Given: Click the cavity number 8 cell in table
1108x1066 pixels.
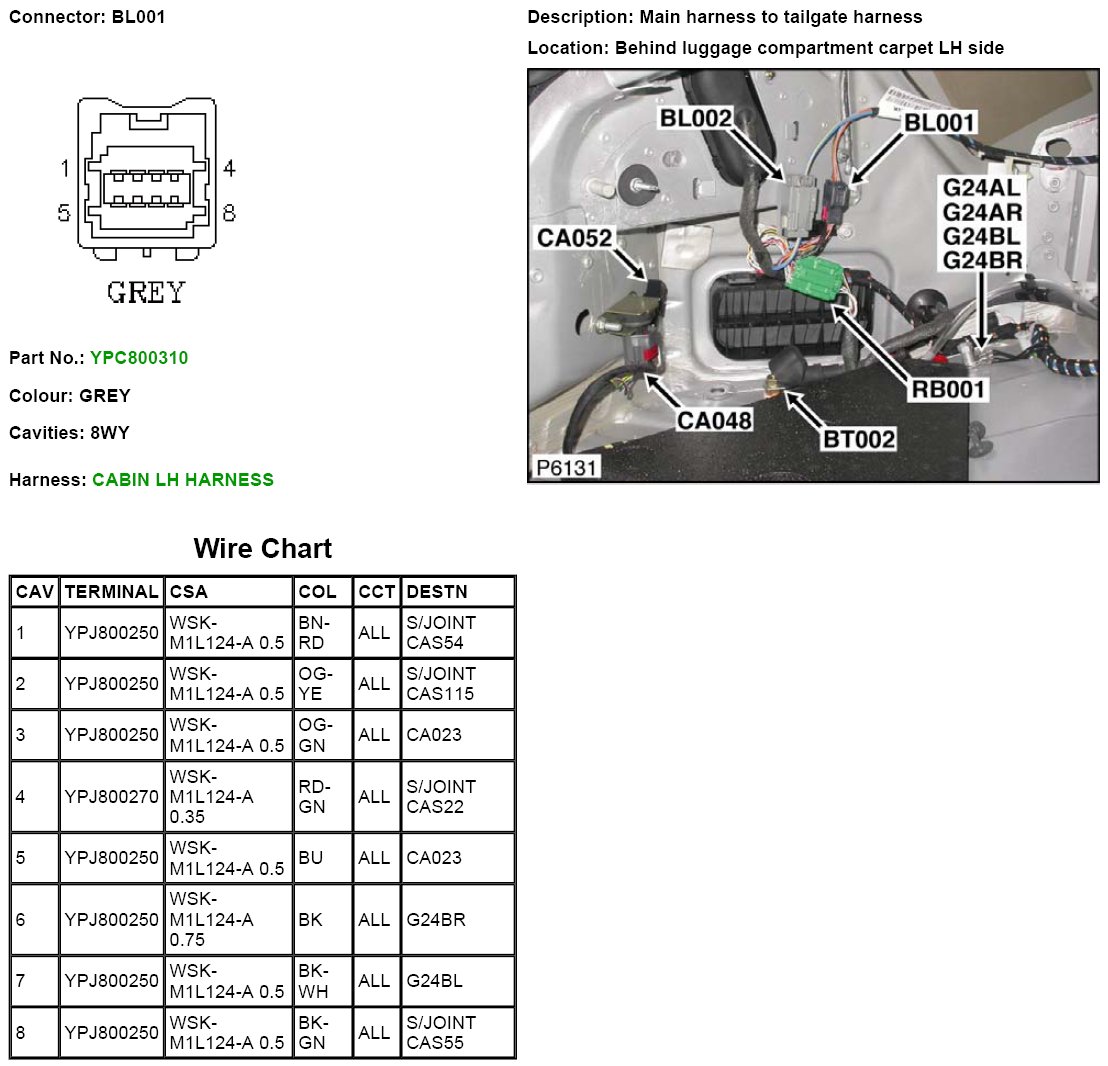Looking at the screenshot, I should (35, 1033).
